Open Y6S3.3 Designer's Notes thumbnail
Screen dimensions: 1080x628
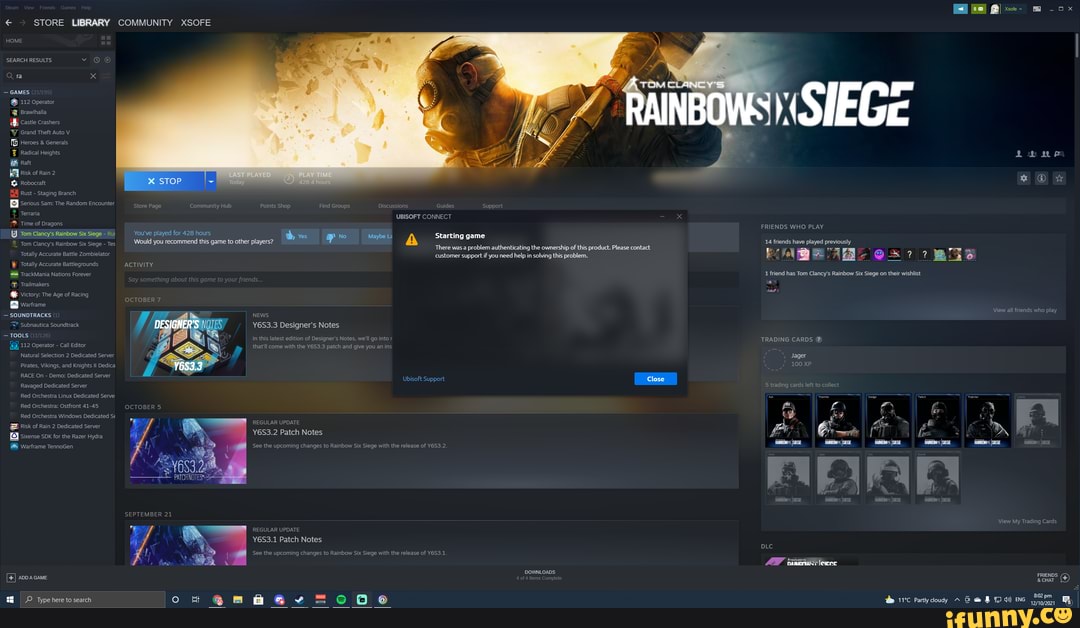click(x=188, y=344)
